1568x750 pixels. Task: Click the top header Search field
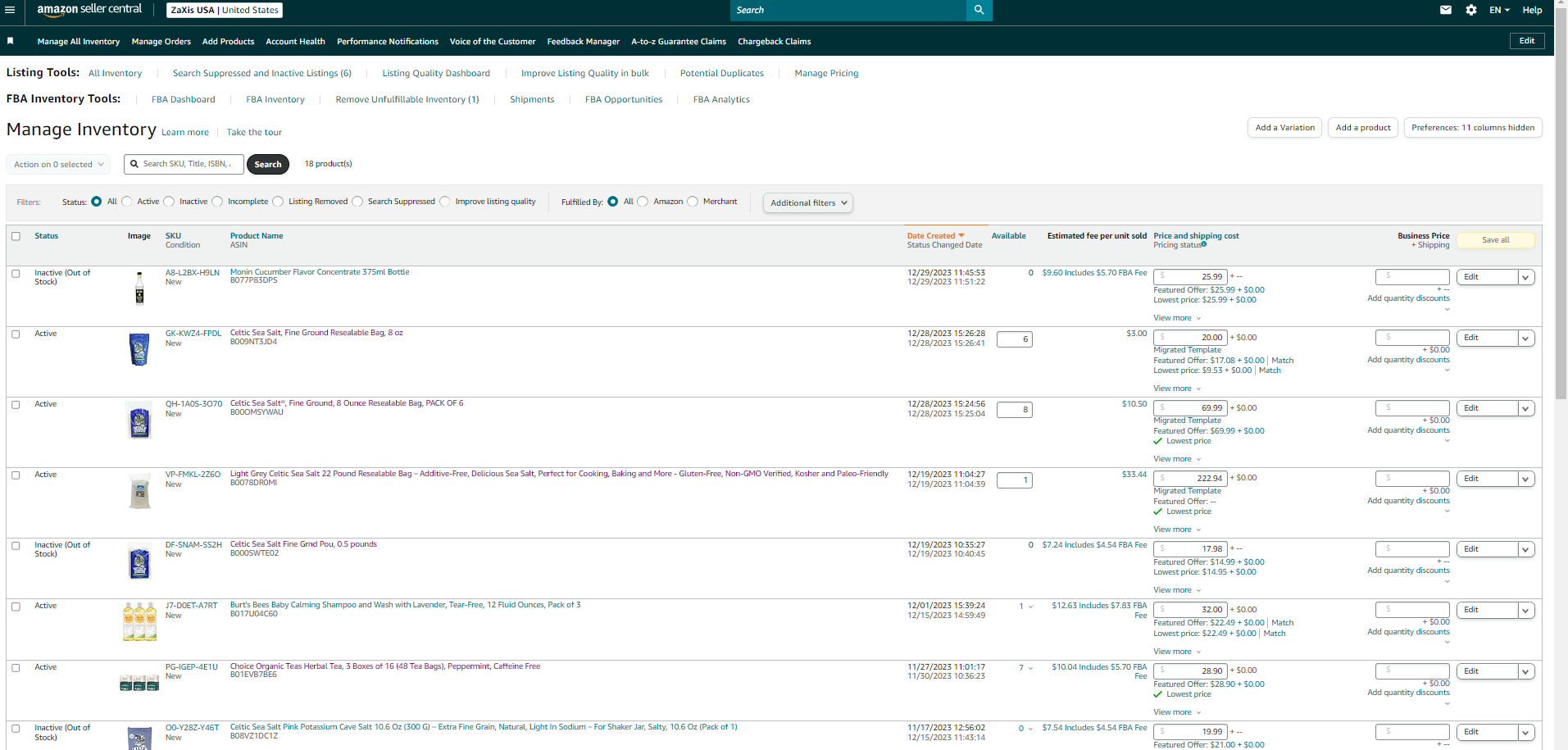(x=848, y=10)
